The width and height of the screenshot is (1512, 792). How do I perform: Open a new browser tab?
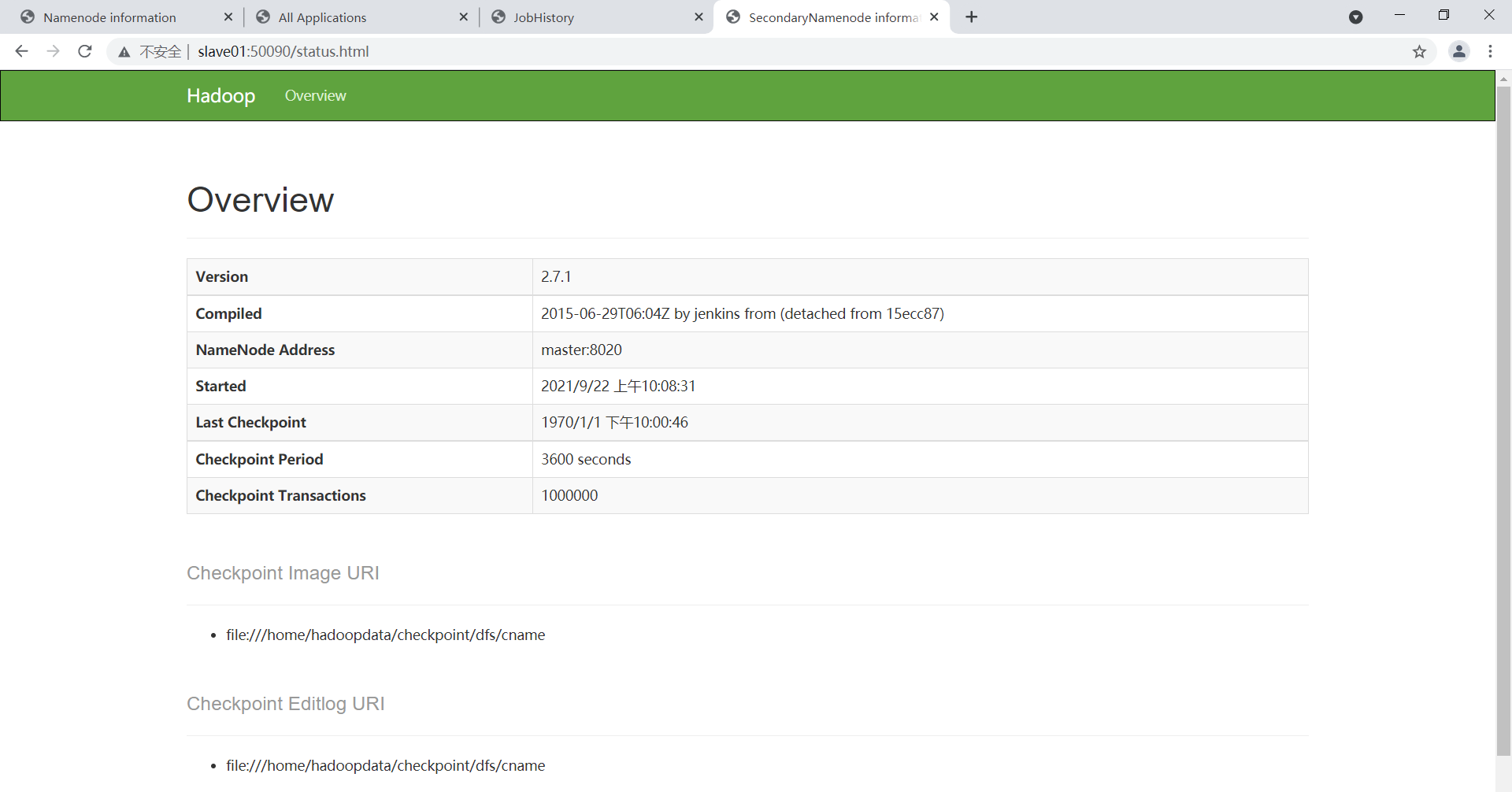pos(971,17)
